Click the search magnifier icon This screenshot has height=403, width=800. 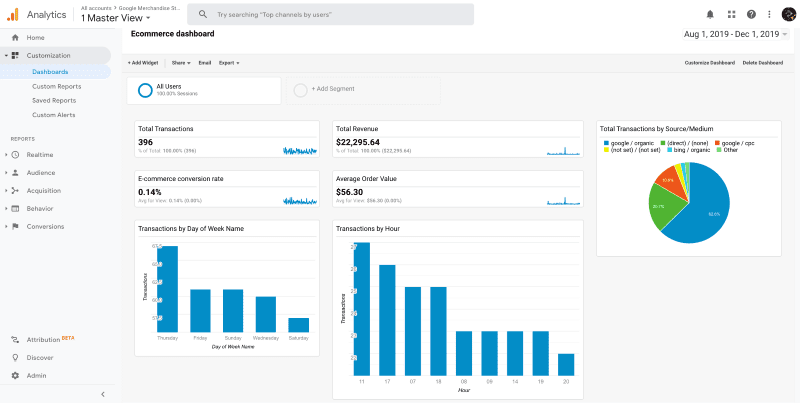pyautogui.click(x=203, y=14)
